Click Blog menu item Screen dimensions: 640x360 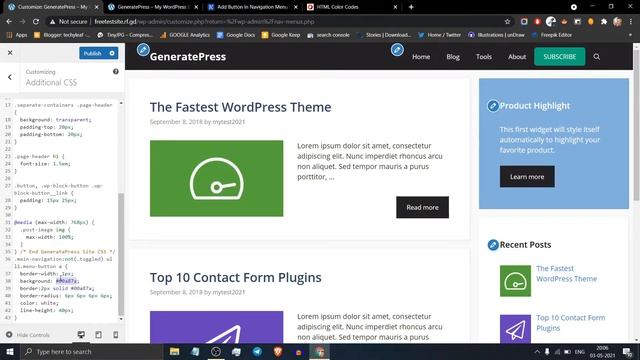(453, 57)
